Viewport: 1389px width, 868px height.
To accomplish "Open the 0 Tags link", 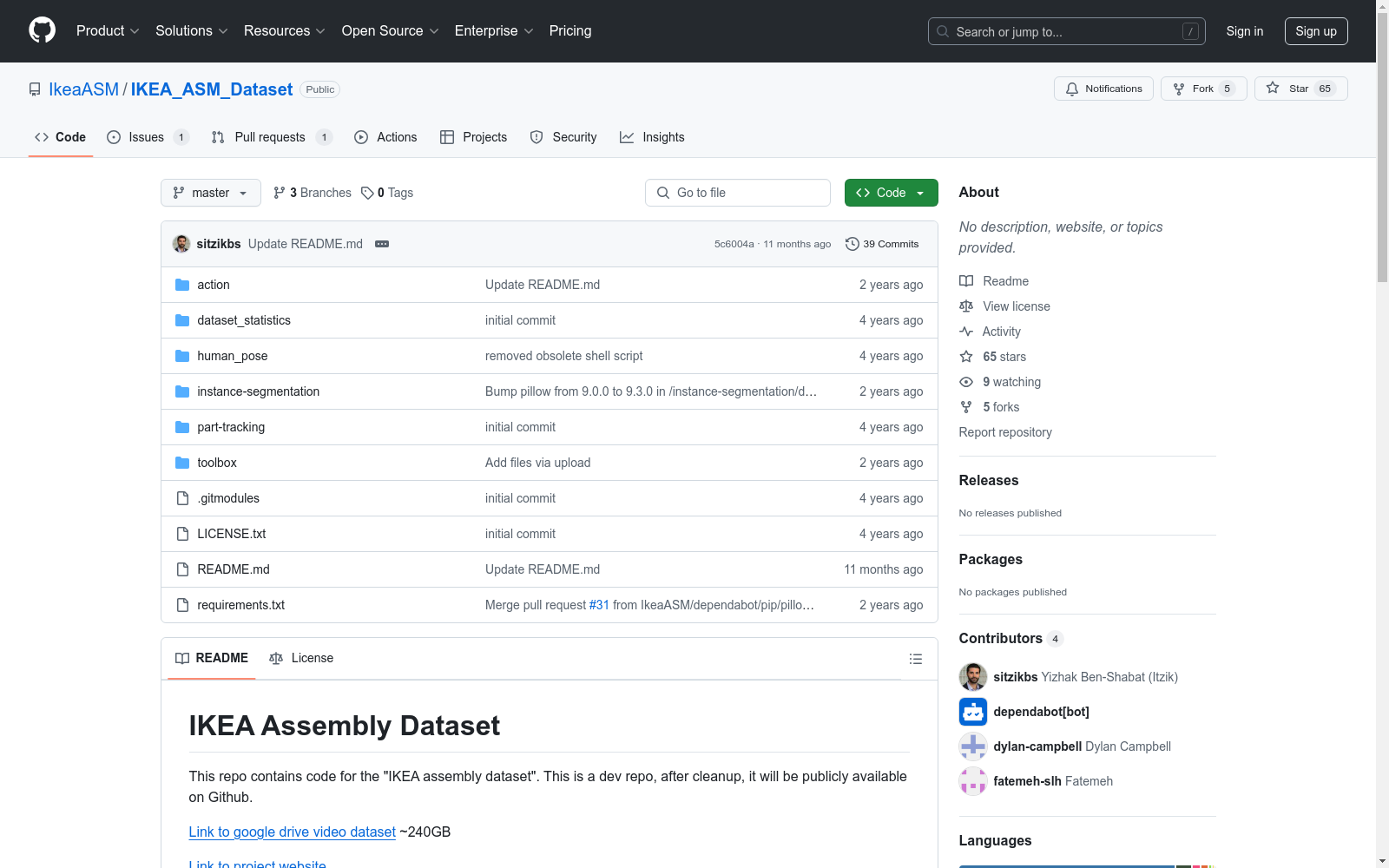I will (387, 193).
